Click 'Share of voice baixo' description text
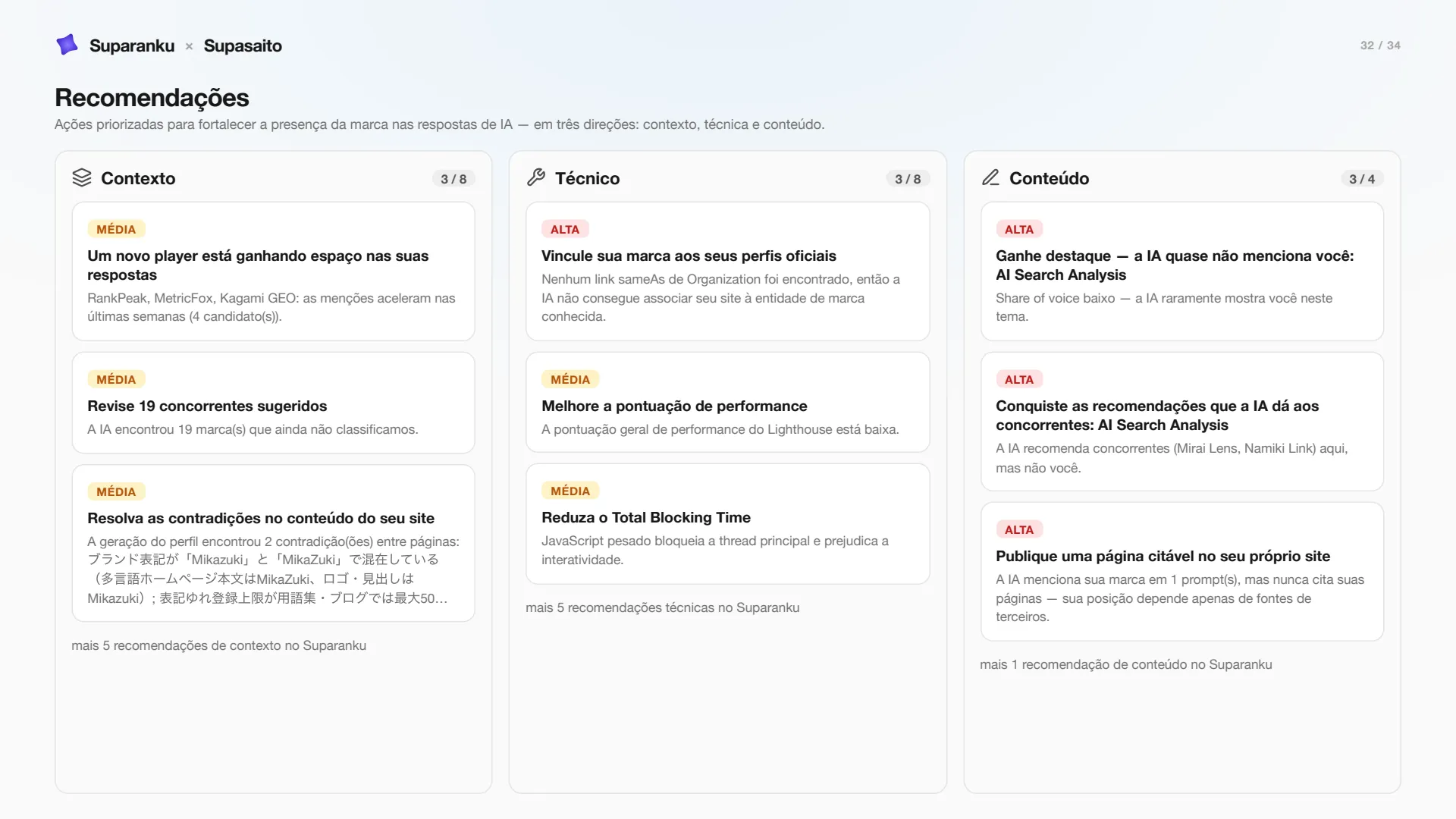Viewport: 1456px width, 819px height. pos(1164,307)
